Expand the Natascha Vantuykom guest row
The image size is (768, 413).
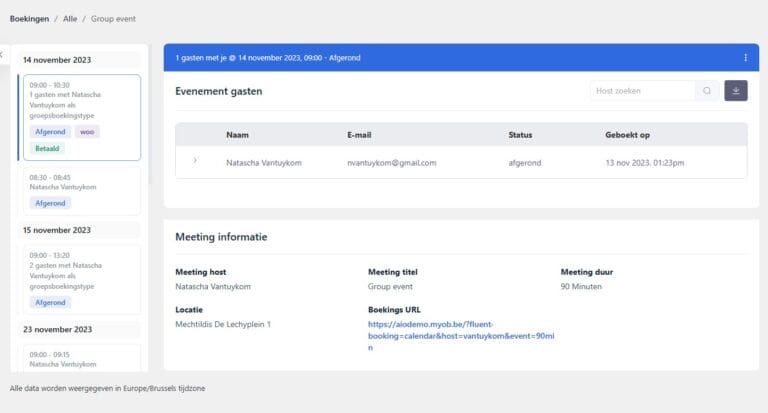coord(195,161)
